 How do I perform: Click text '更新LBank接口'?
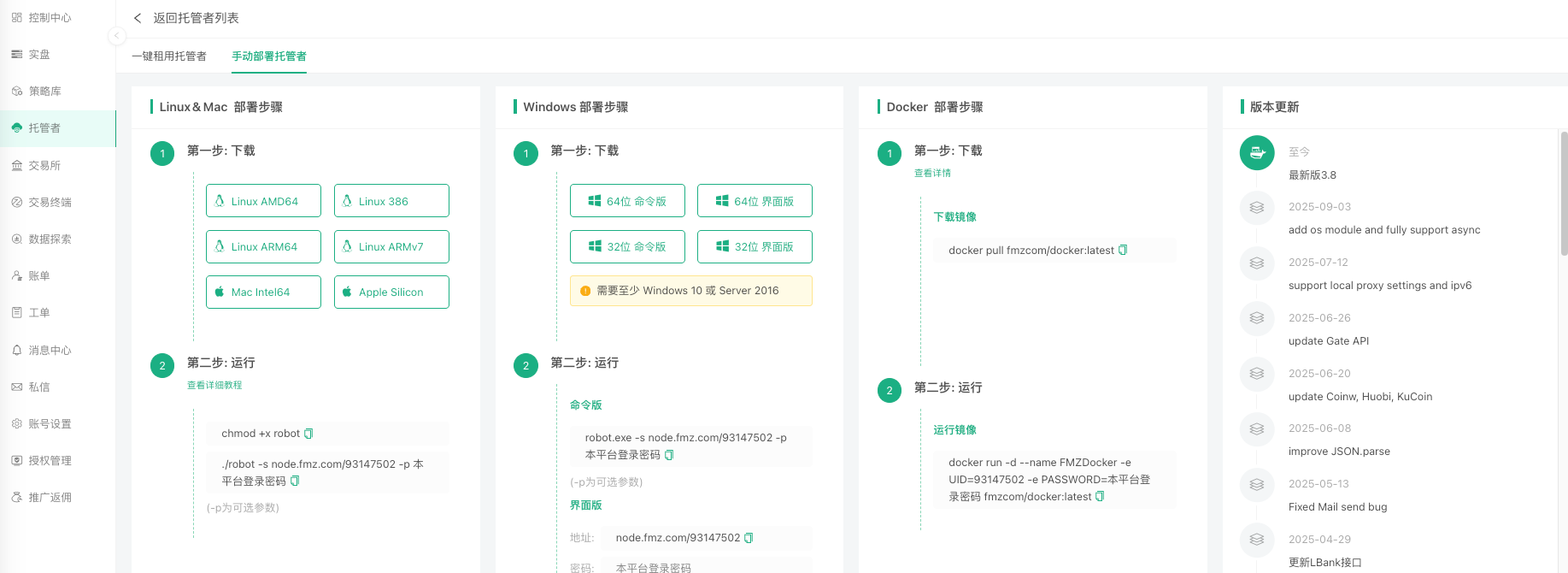1325,563
